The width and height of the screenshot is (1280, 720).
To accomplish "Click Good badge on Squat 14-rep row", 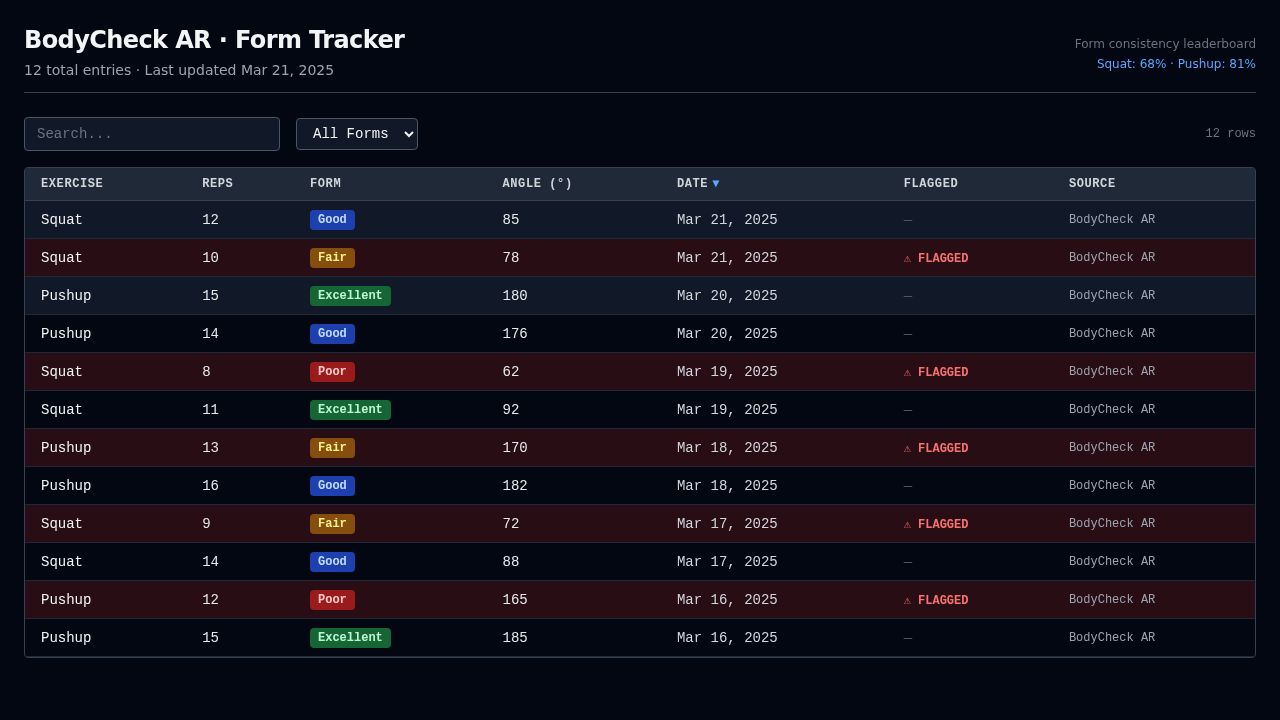I will pos(332,562).
